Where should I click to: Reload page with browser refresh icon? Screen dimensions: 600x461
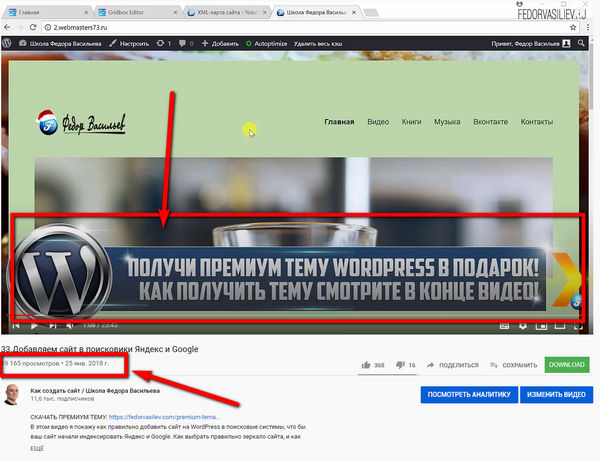tap(33, 27)
